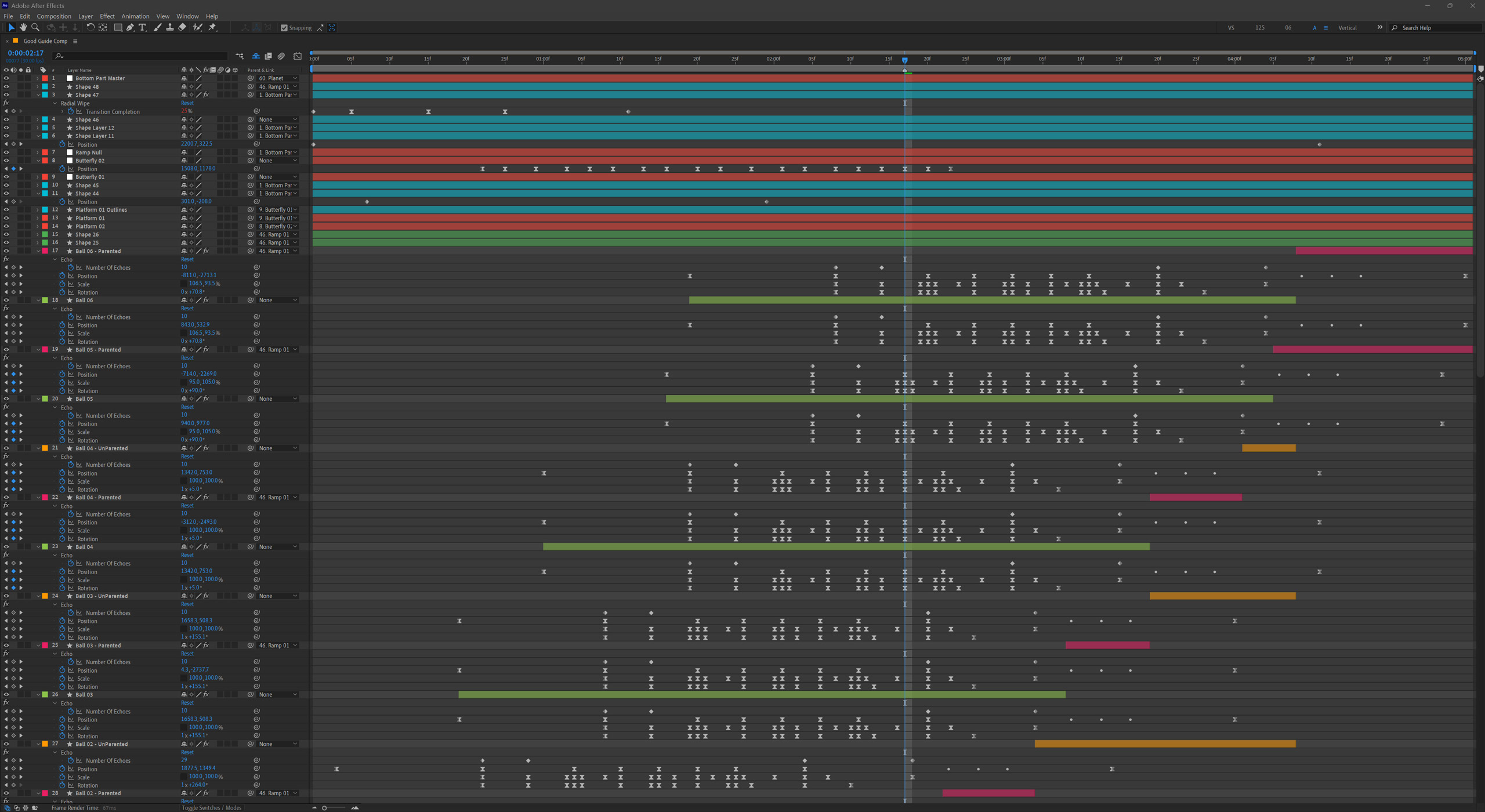Toggle the Snapping checkbox

click(x=284, y=28)
